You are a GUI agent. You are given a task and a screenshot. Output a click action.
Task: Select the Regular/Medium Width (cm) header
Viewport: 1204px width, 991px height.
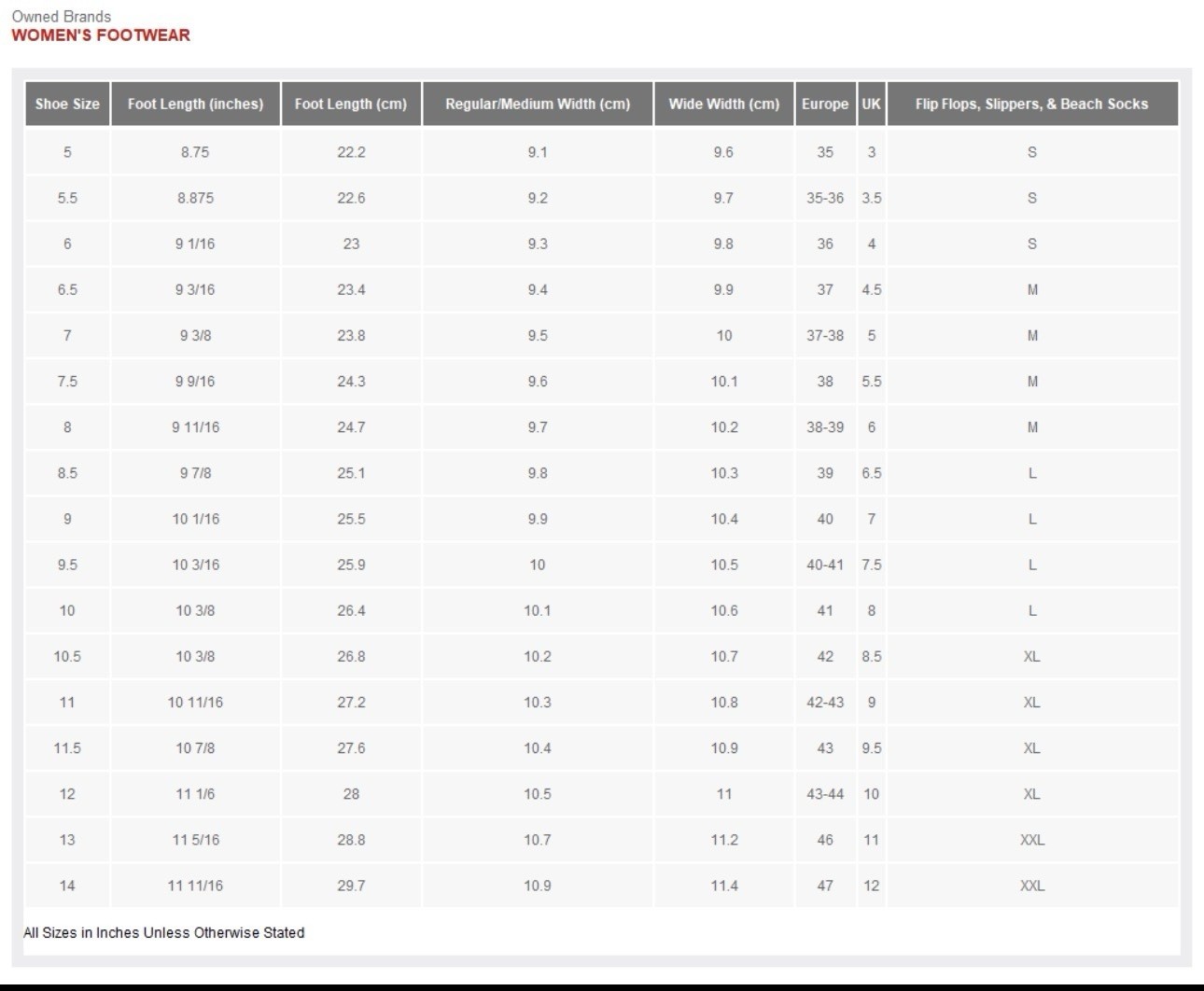click(x=538, y=104)
